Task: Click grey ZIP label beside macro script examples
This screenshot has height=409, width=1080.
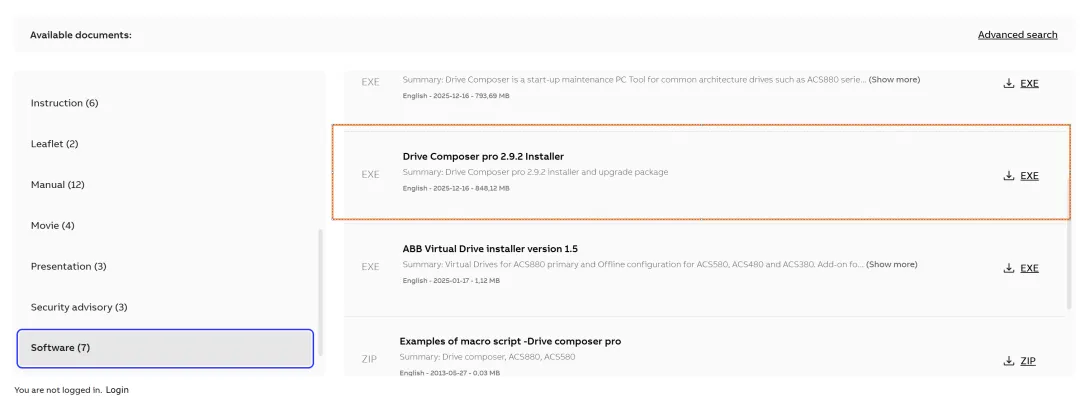Action: tap(369, 359)
